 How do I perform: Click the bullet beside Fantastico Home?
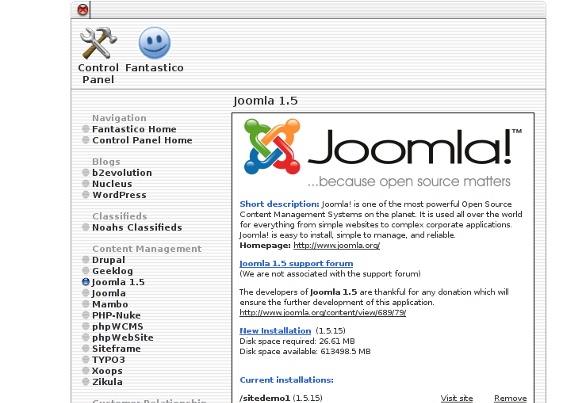86,129
